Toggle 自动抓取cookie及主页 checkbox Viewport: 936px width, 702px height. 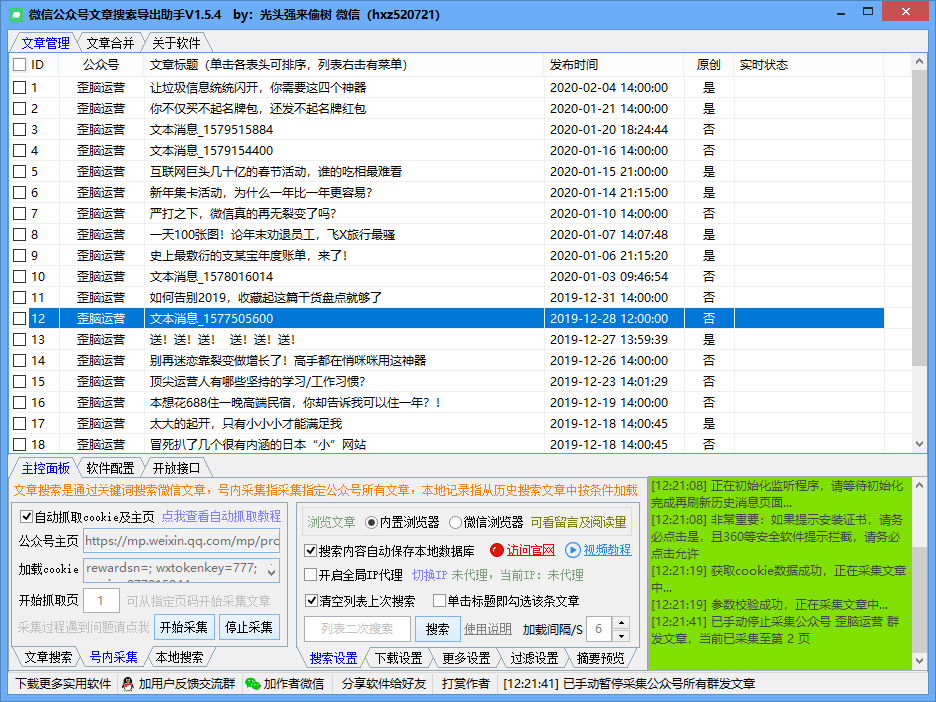[x=26, y=516]
